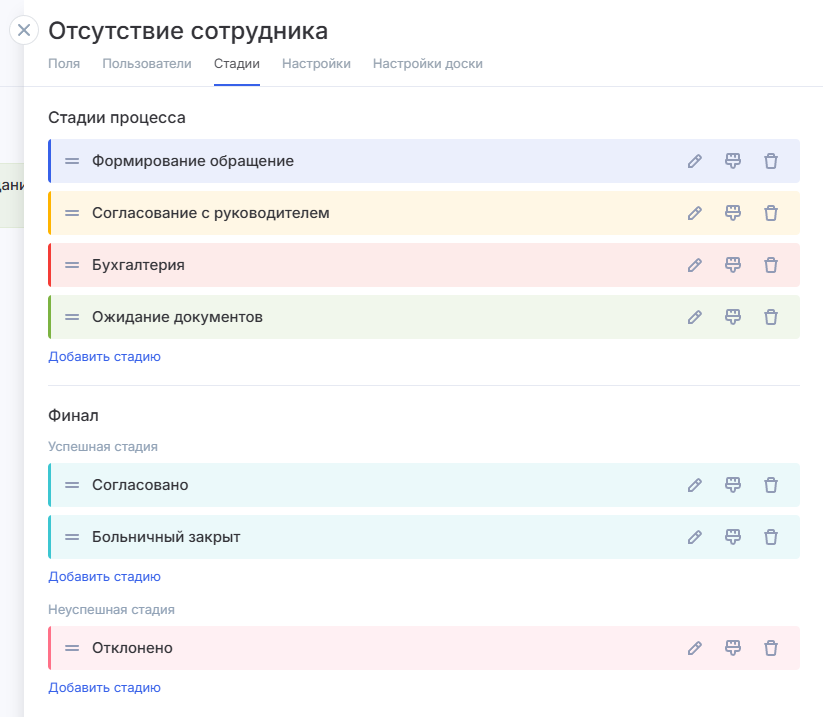Delete the Согласовано stage
This screenshot has width=823, height=717.
[771, 485]
